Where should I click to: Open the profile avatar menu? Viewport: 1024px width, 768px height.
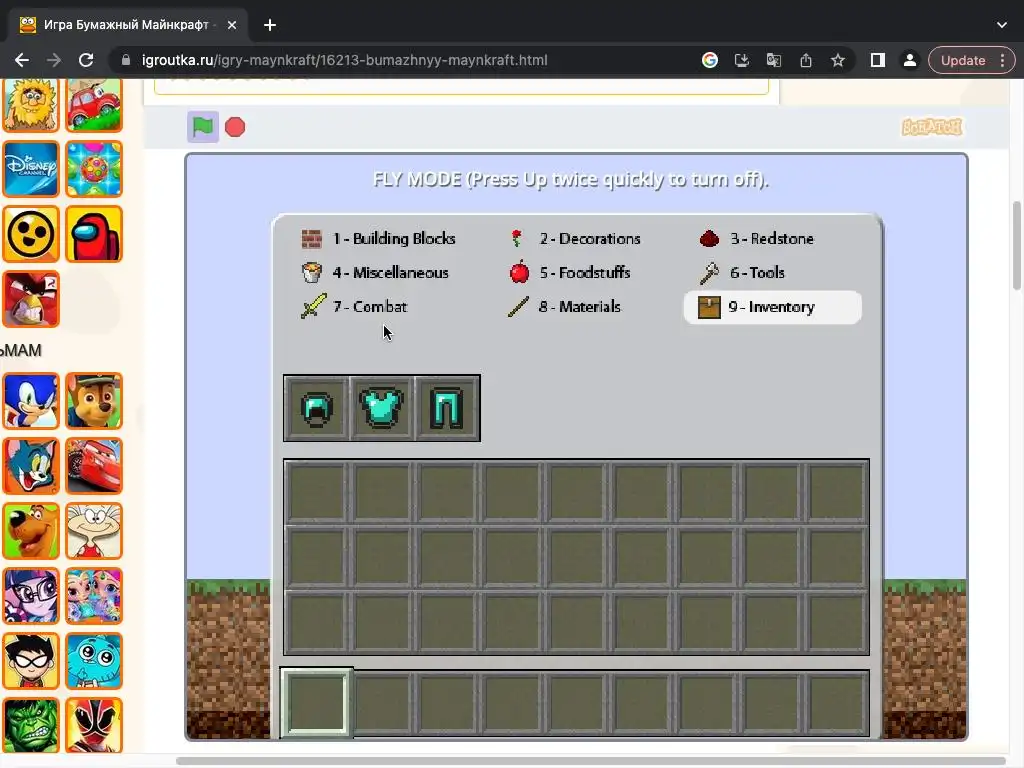(x=910, y=60)
